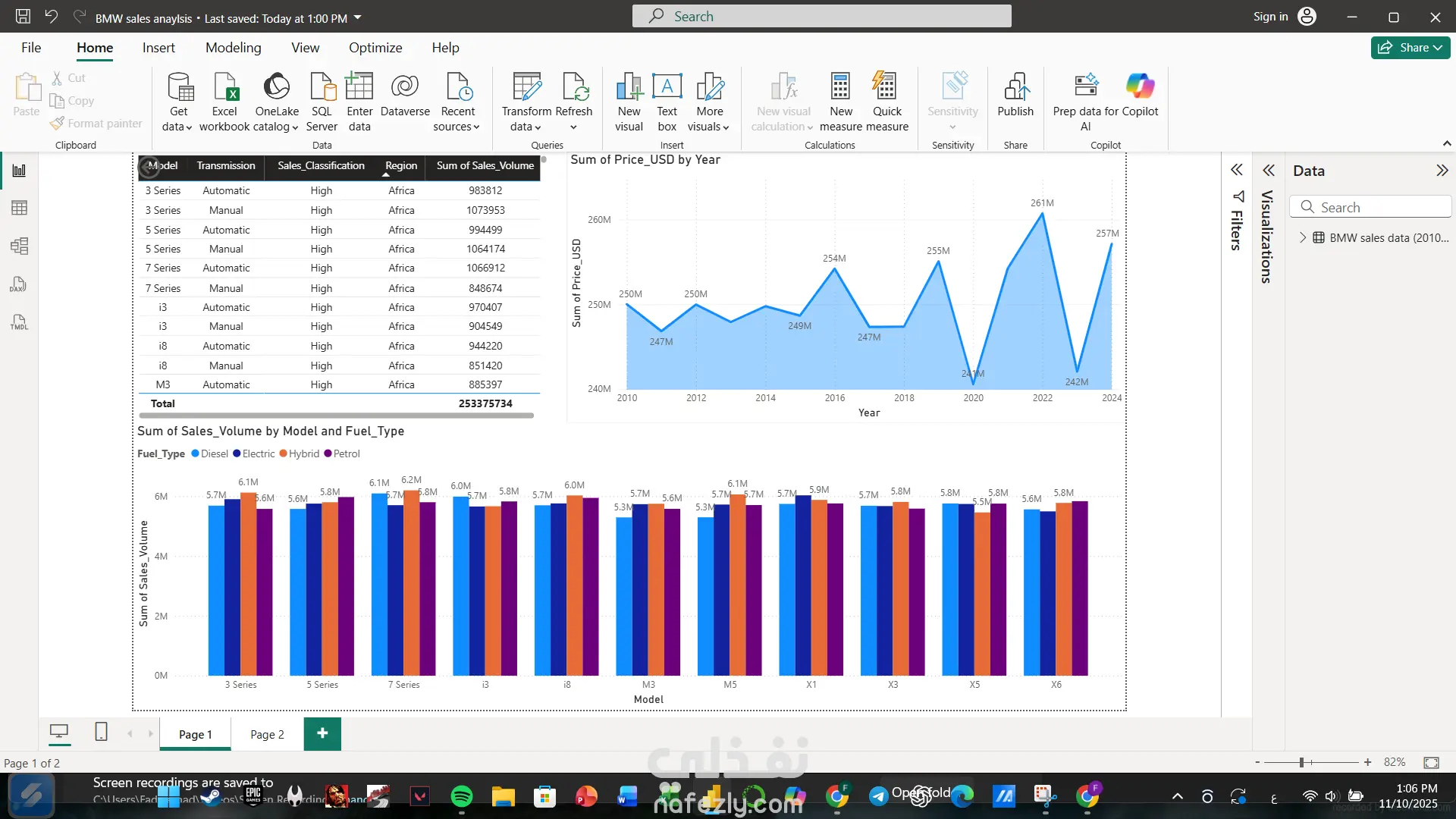Screen dimensions: 1456x819
Task: Switch to desktop layout view
Action: pos(58,732)
